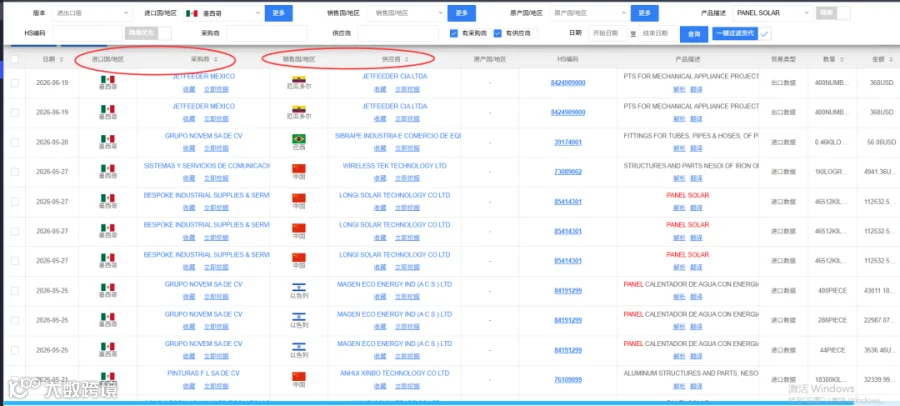900x406 pixels.
Task: Open HS code link 76109099
Action: click(x=568, y=380)
